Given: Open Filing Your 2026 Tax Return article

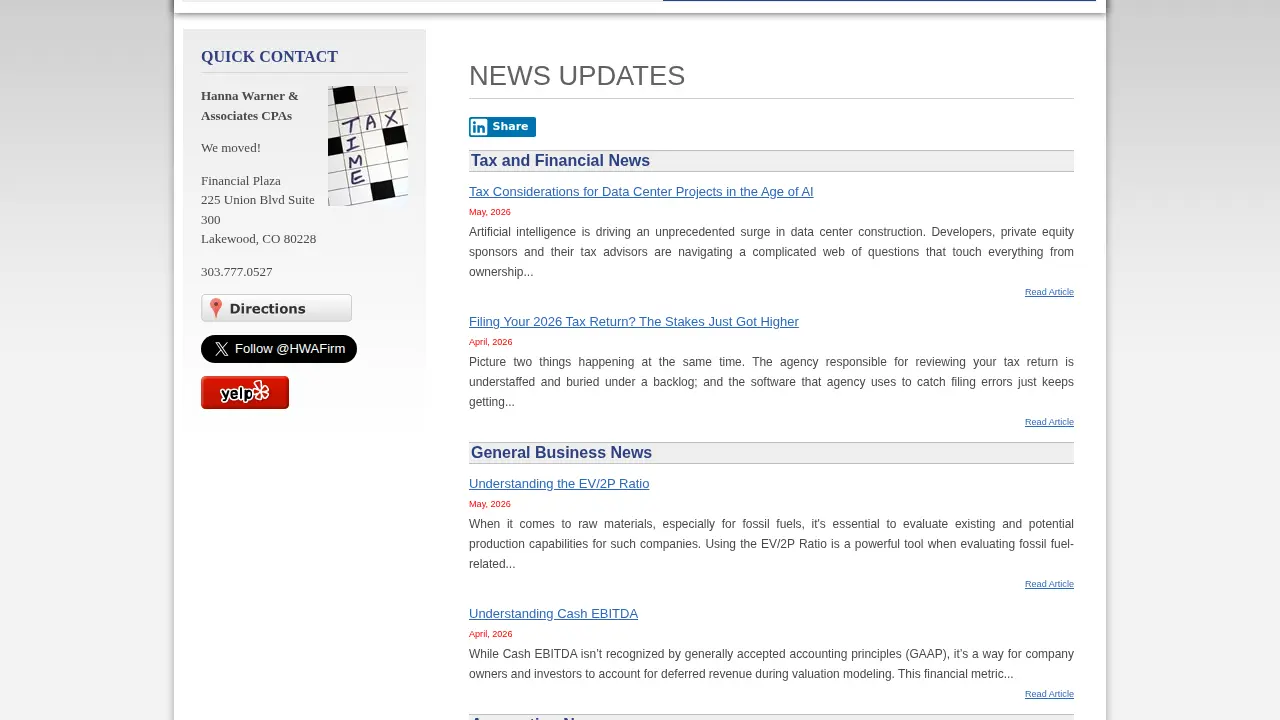Looking at the screenshot, I should pos(634,322).
